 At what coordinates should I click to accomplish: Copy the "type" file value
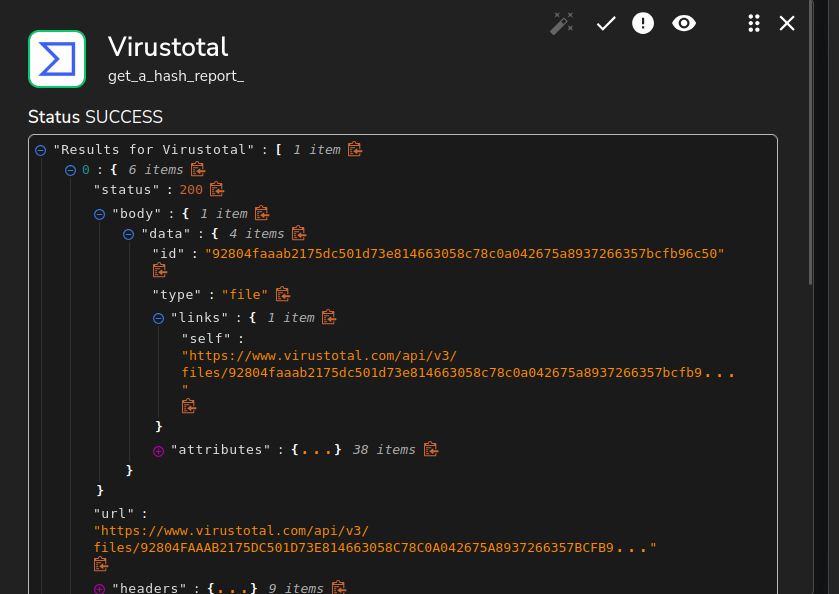(x=283, y=294)
